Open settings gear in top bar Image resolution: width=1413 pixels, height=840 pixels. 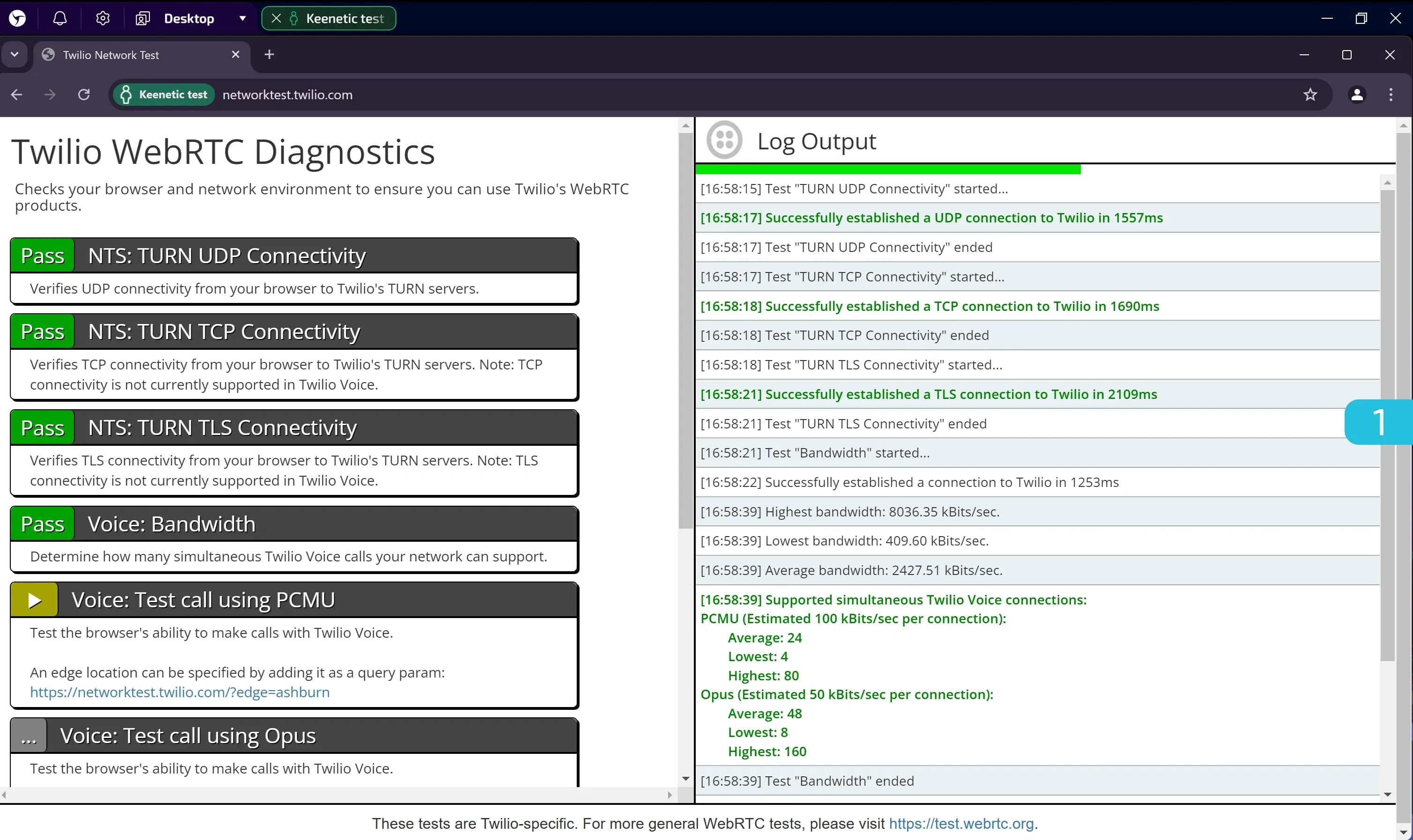103,18
